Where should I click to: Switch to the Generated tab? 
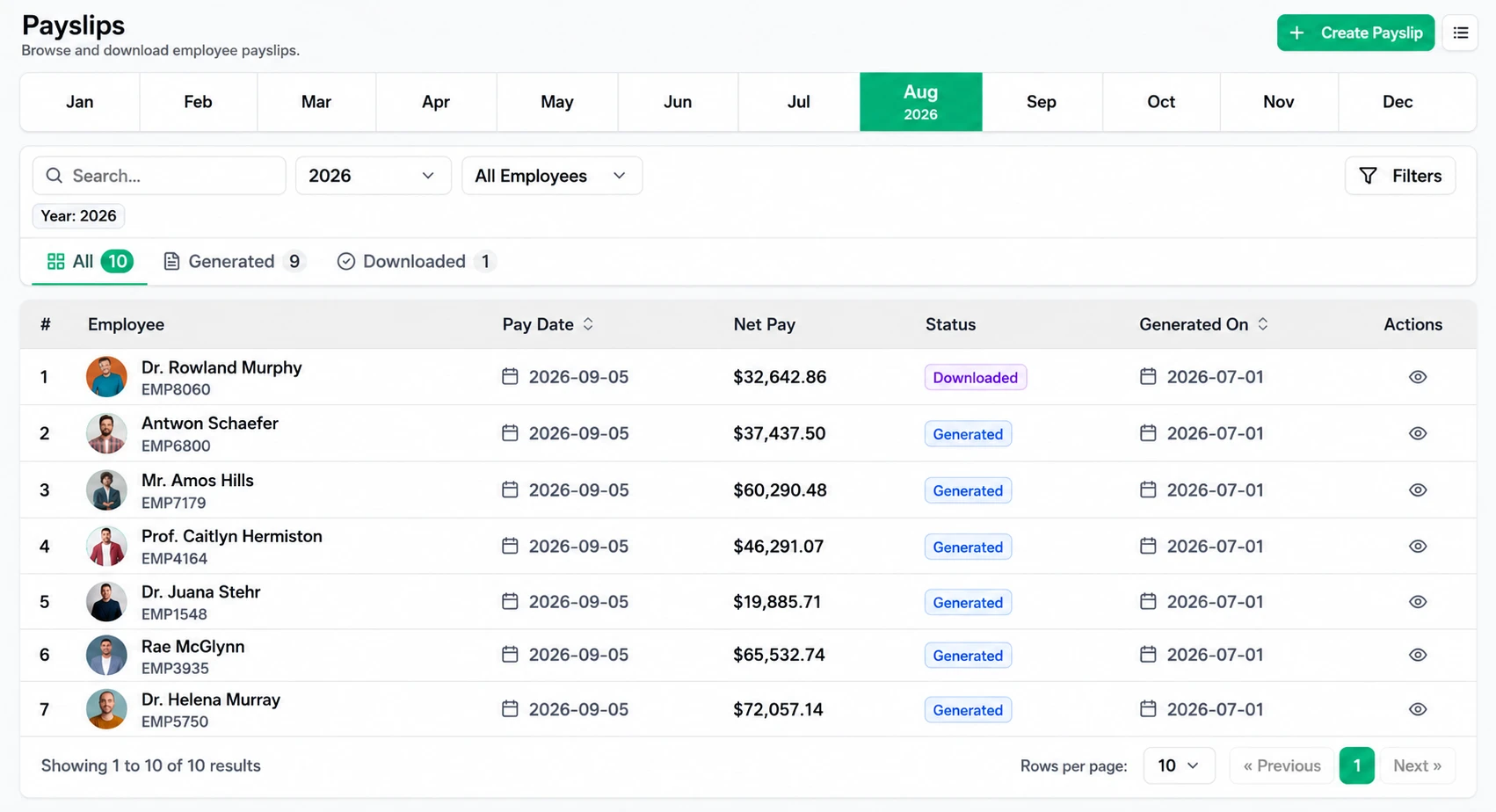pyautogui.click(x=235, y=262)
